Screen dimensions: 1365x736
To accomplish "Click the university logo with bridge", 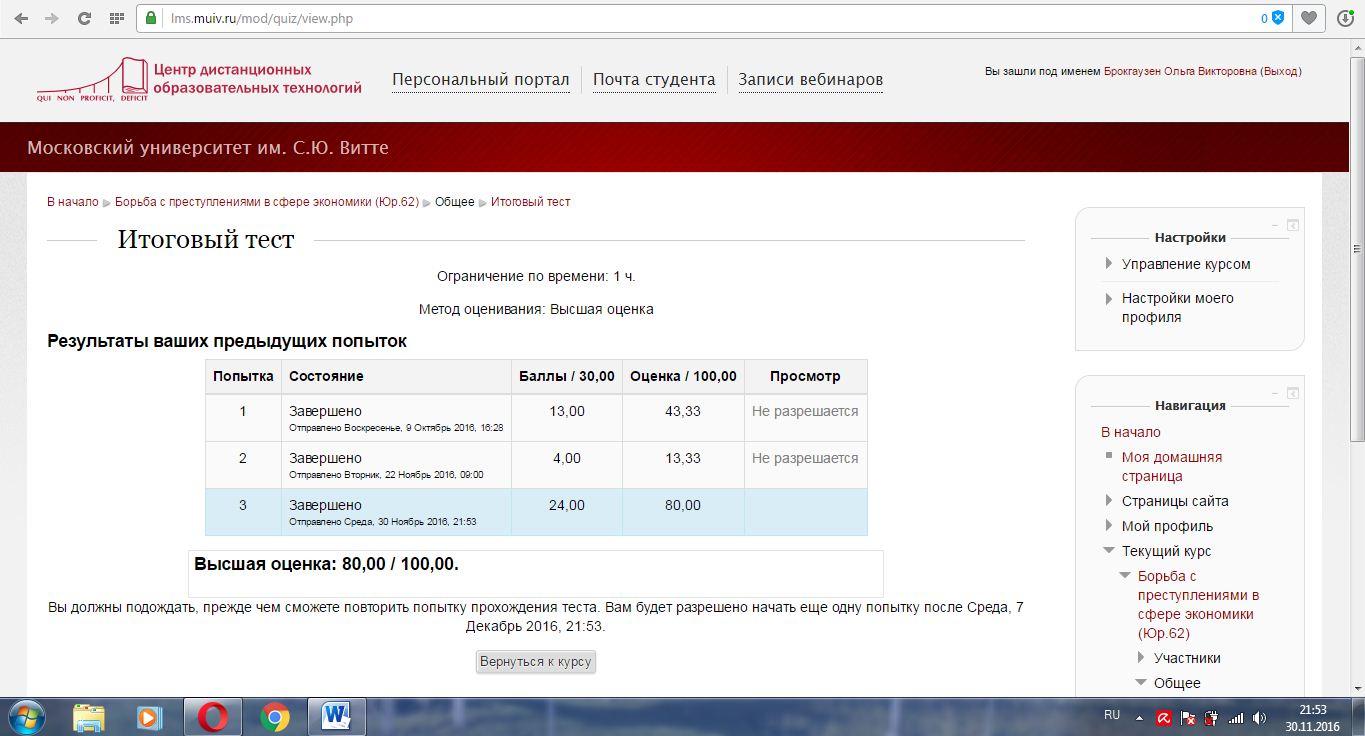I will (92, 80).
